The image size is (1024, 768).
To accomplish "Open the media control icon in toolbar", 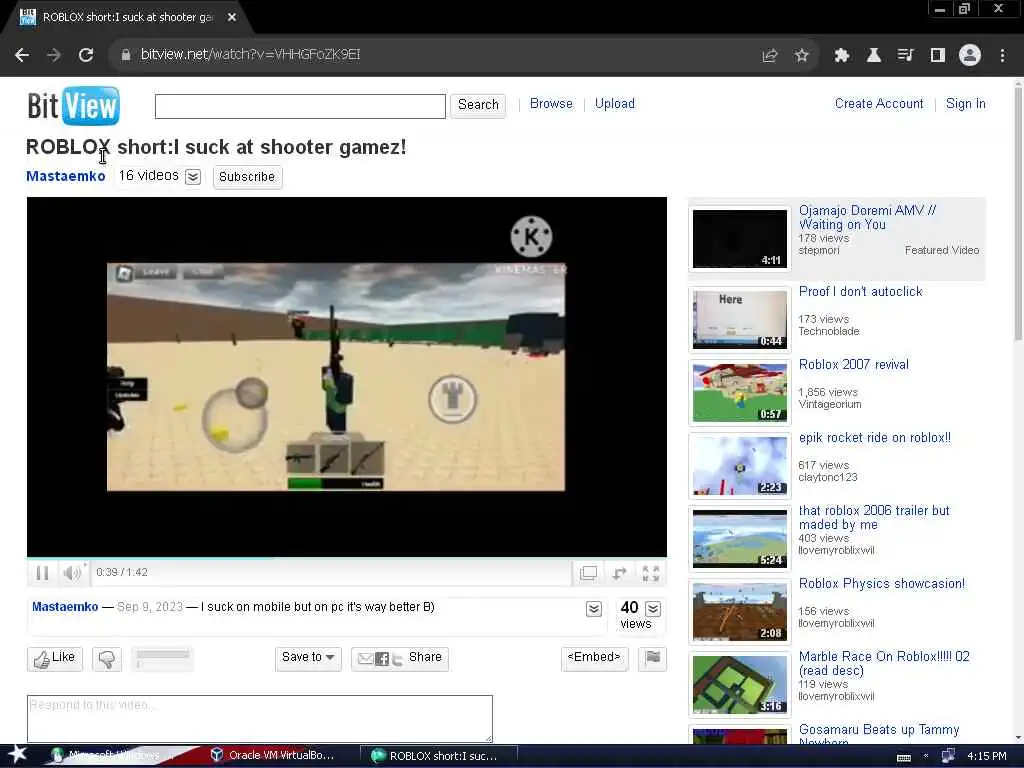I will [905, 56].
